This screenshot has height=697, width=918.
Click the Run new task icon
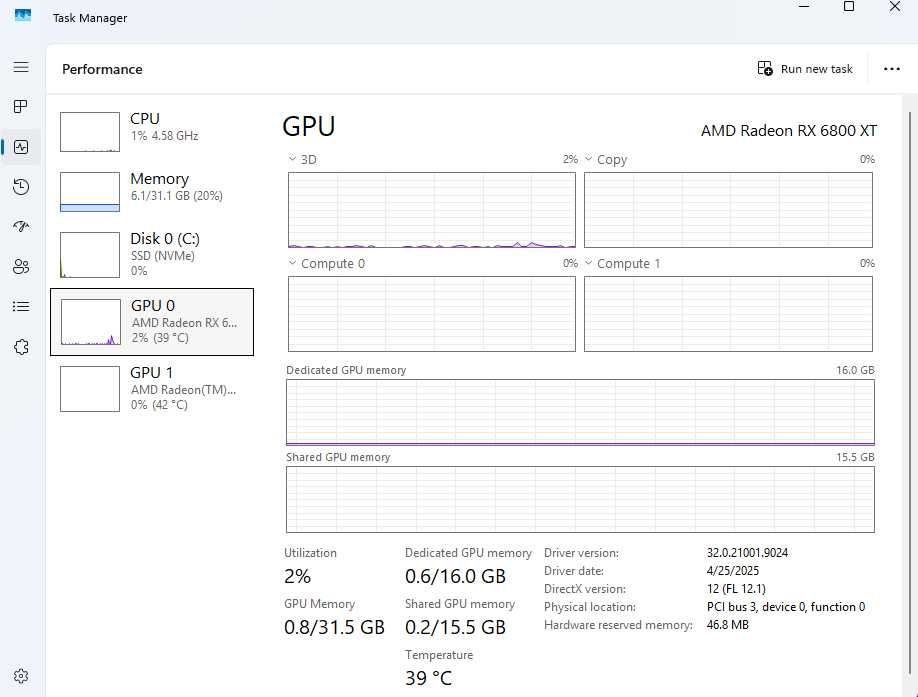point(765,68)
